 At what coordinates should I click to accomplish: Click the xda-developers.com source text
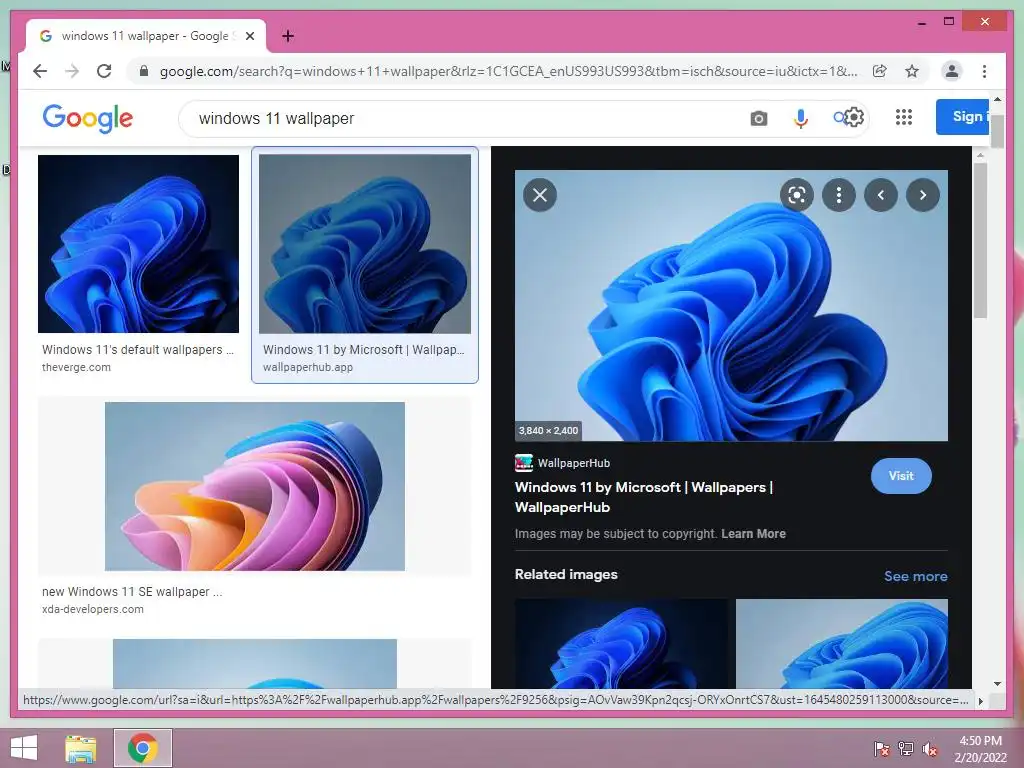pyautogui.click(x=93, y=609)
